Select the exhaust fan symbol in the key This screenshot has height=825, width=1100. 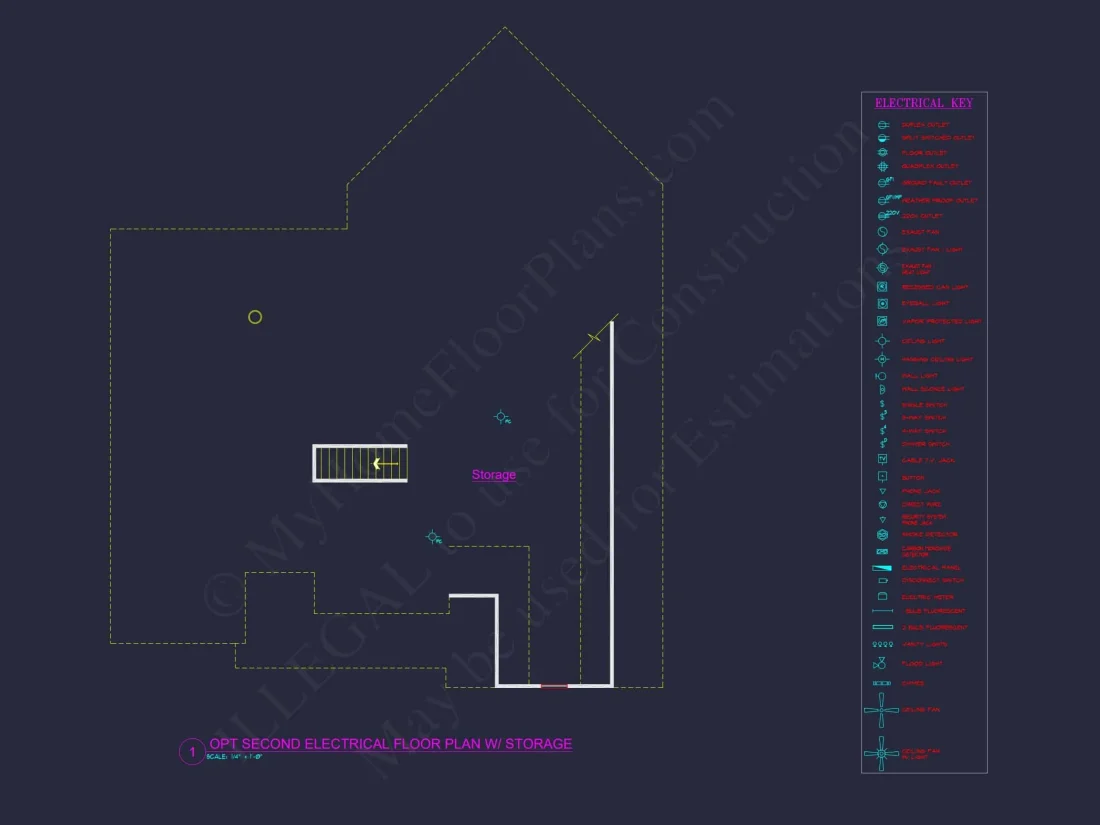click(882, 232)
